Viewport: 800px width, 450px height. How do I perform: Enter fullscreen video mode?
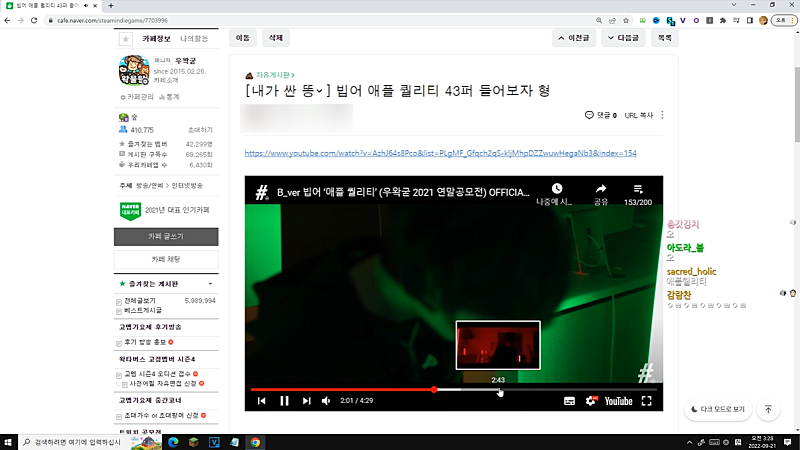tap(646, 401)
